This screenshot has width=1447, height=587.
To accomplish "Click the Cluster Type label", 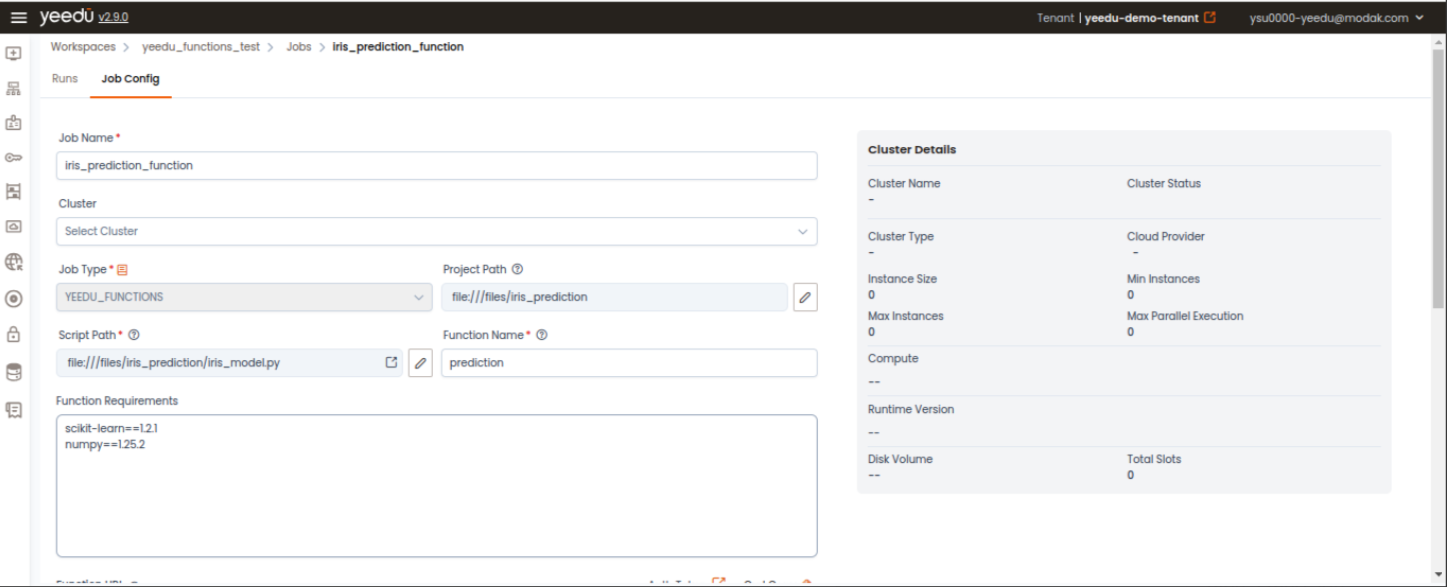I will [x=901, y=237].
